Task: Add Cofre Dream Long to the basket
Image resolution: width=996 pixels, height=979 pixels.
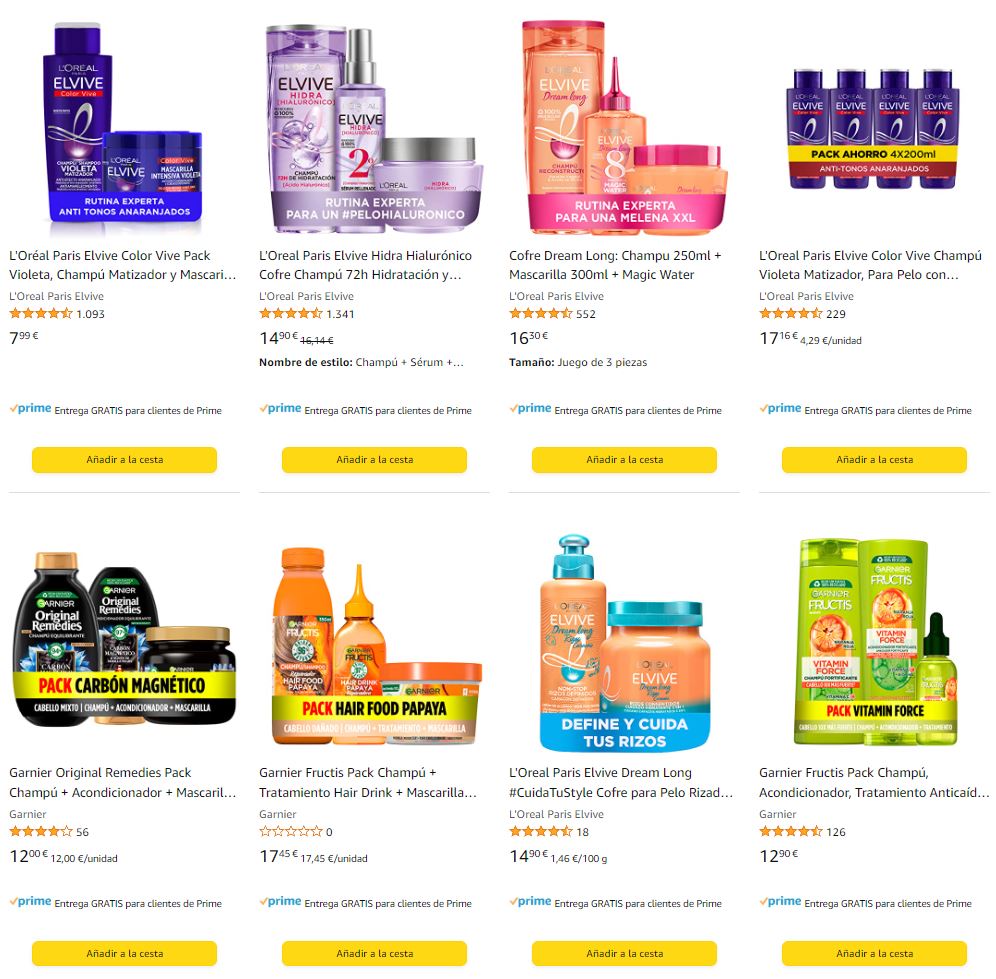Action: (x=624, y=459)
